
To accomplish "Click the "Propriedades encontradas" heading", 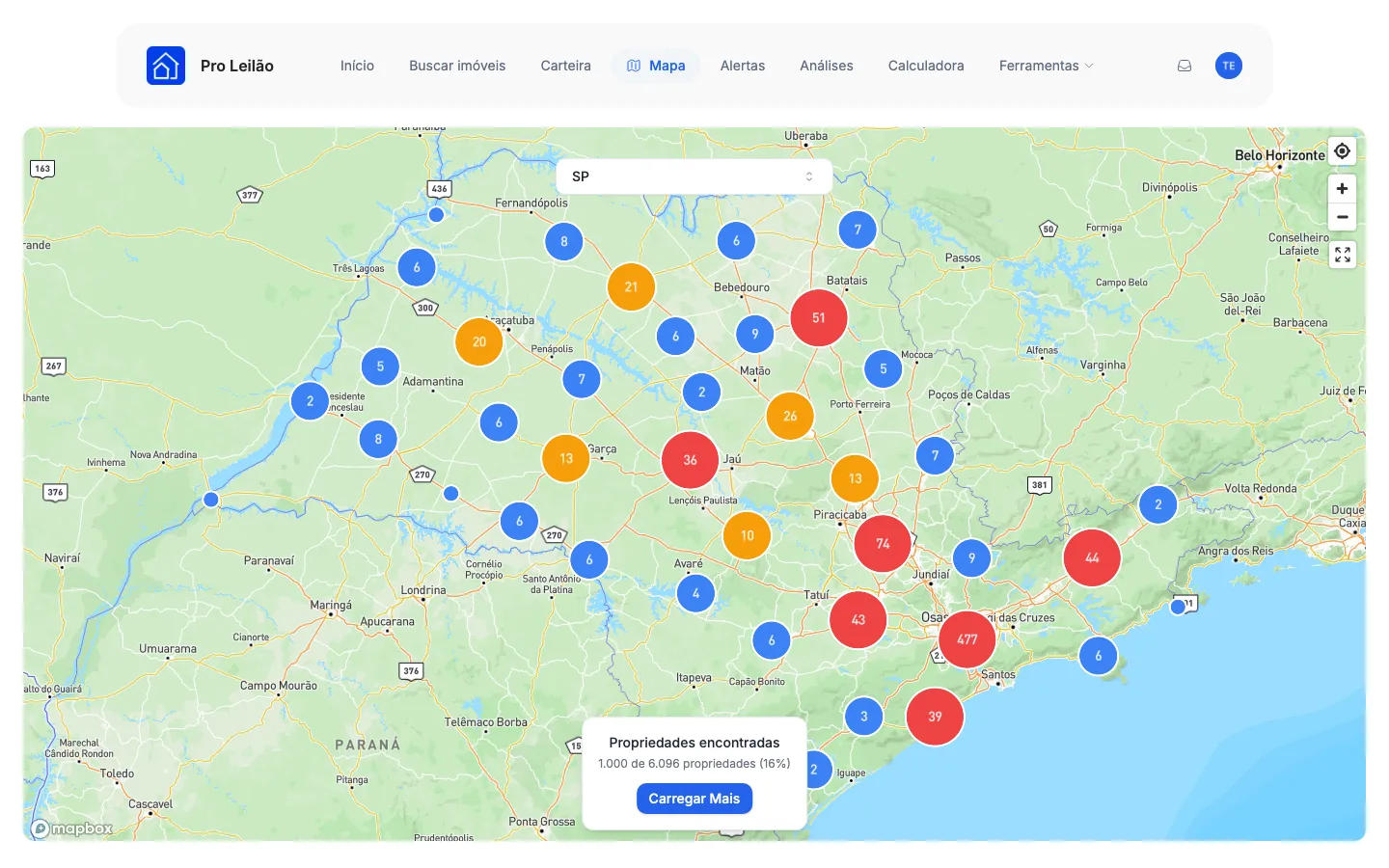I will pos(694,743).
